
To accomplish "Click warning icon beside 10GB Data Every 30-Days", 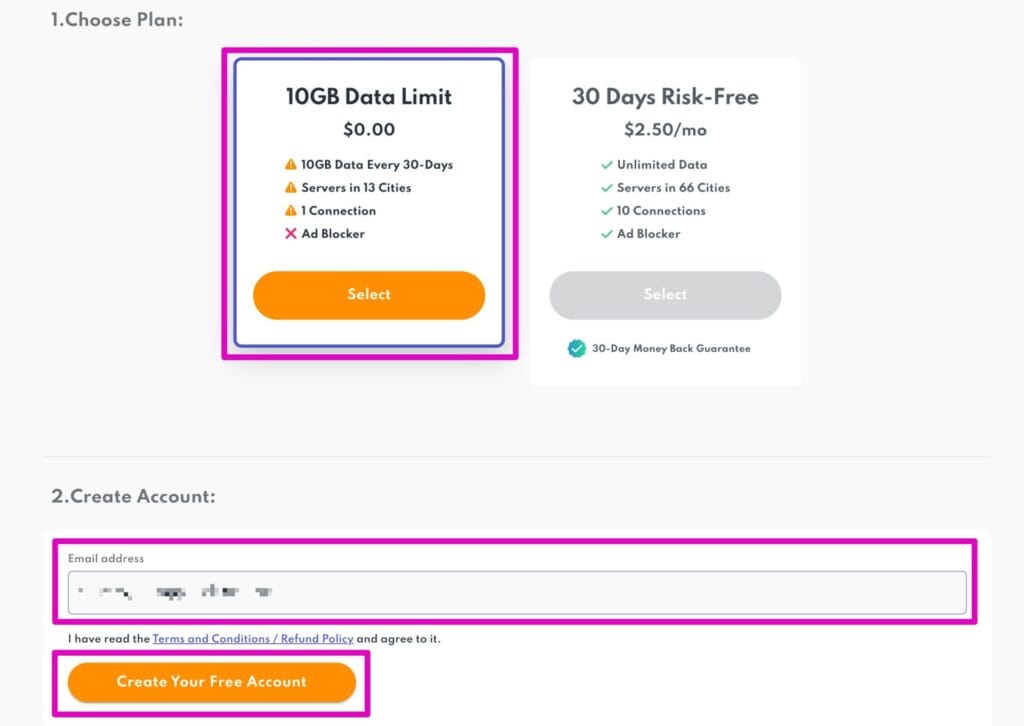I will point(290,165).
